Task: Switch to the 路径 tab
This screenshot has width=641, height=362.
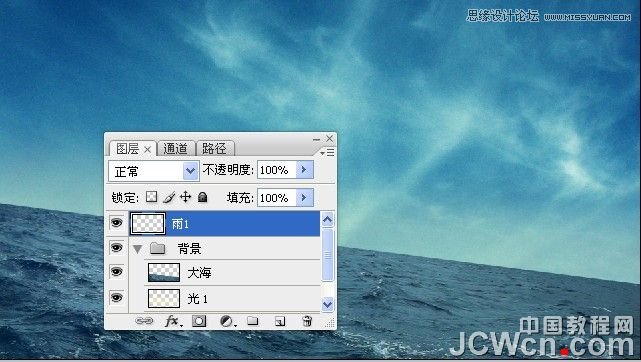Action: point(214,149)
